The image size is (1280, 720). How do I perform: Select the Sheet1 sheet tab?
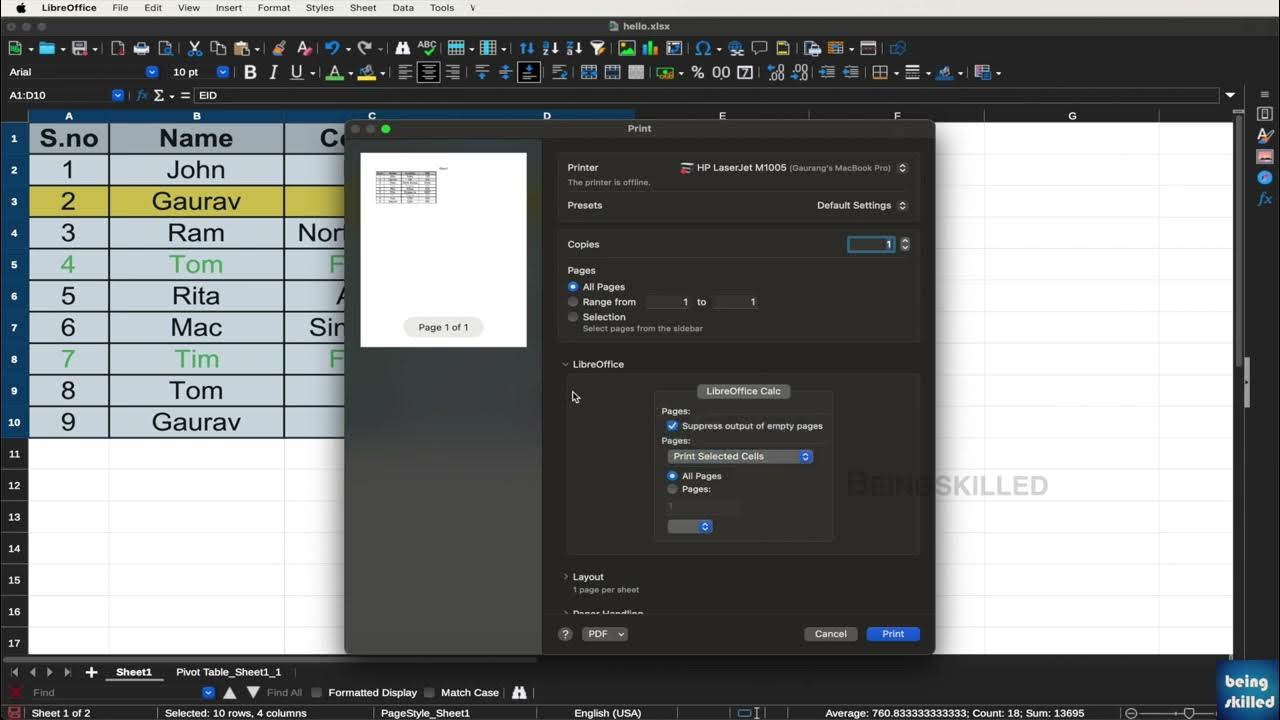[134, 672]
